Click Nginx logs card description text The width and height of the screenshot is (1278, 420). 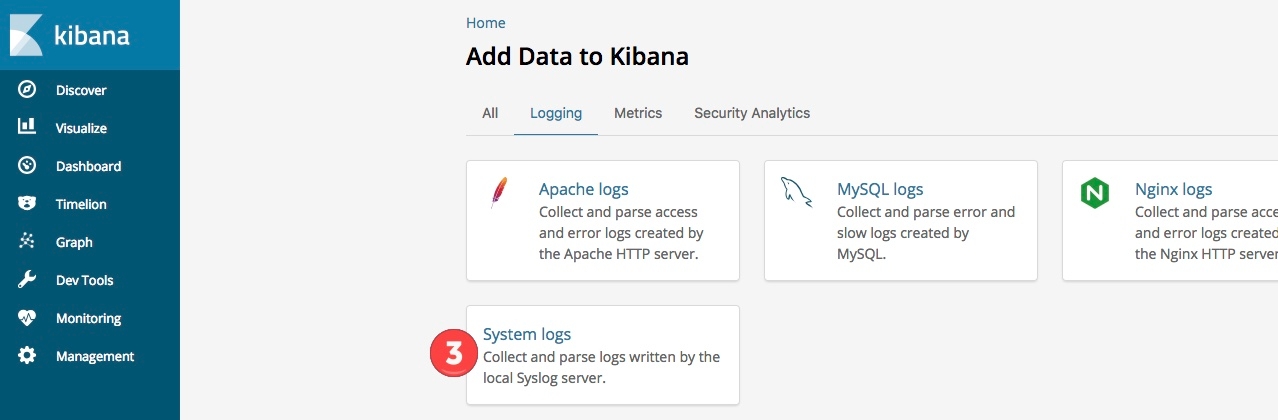(1206, 233)
